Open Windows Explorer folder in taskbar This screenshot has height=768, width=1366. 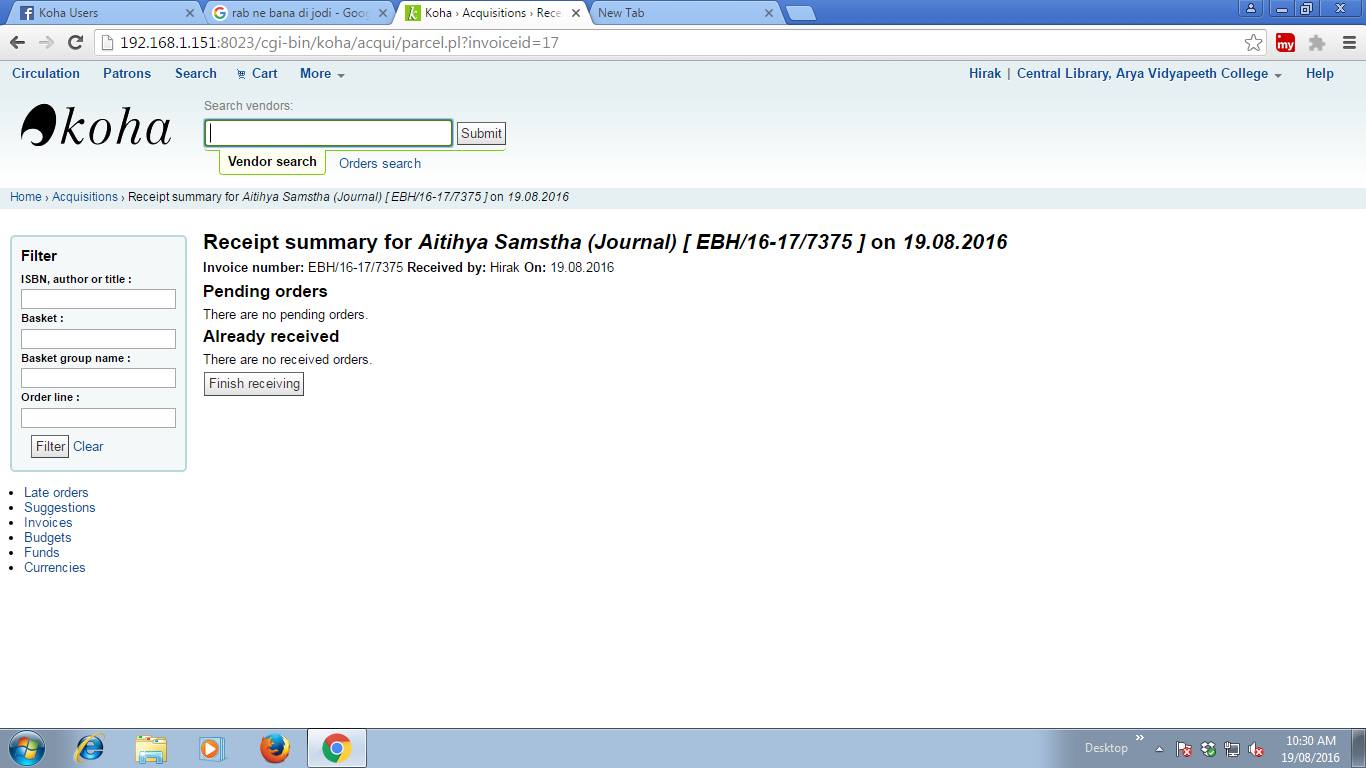click(x=151, y=748)
